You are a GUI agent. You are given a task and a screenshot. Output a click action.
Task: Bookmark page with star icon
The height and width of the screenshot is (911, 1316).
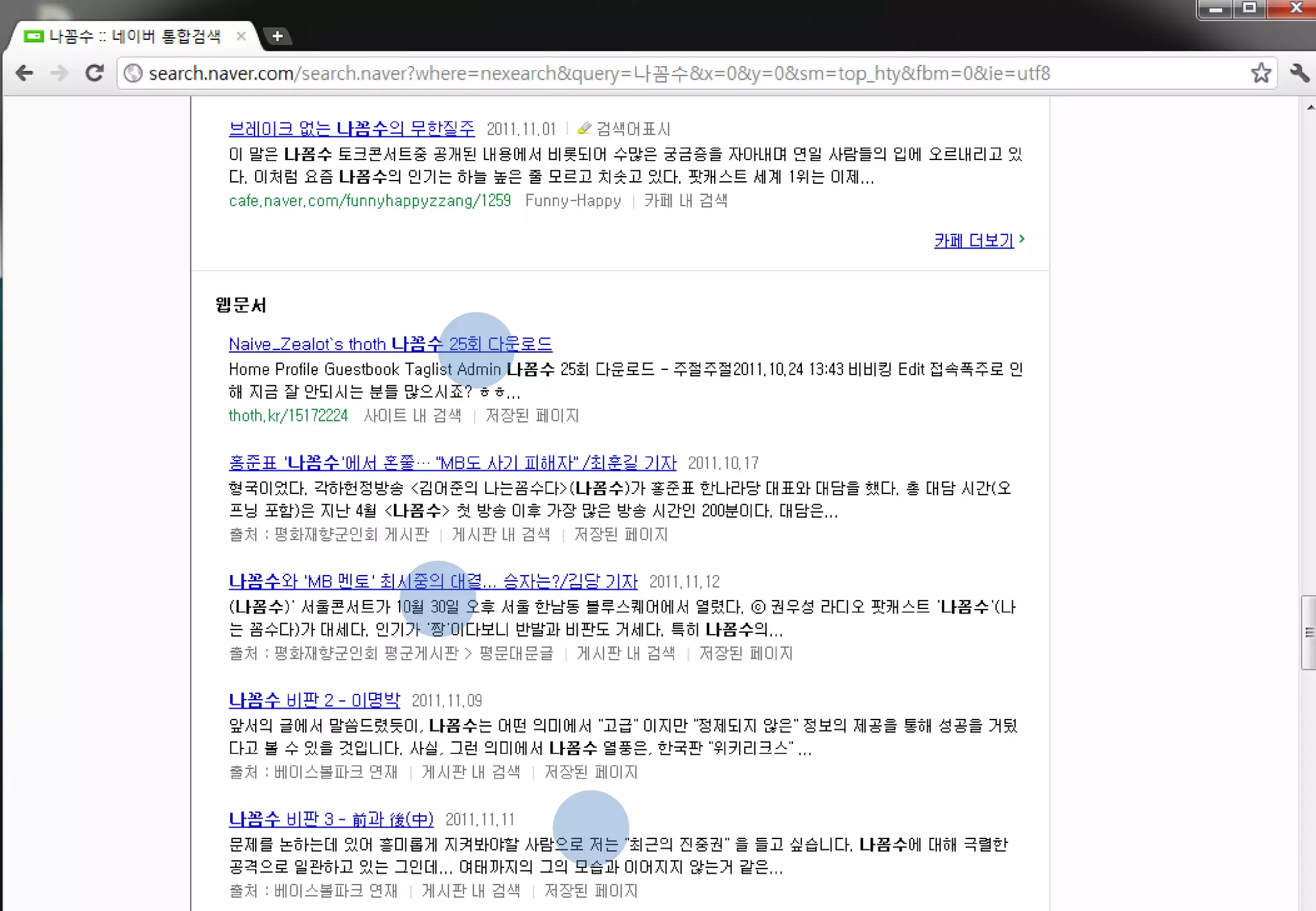1261,73
